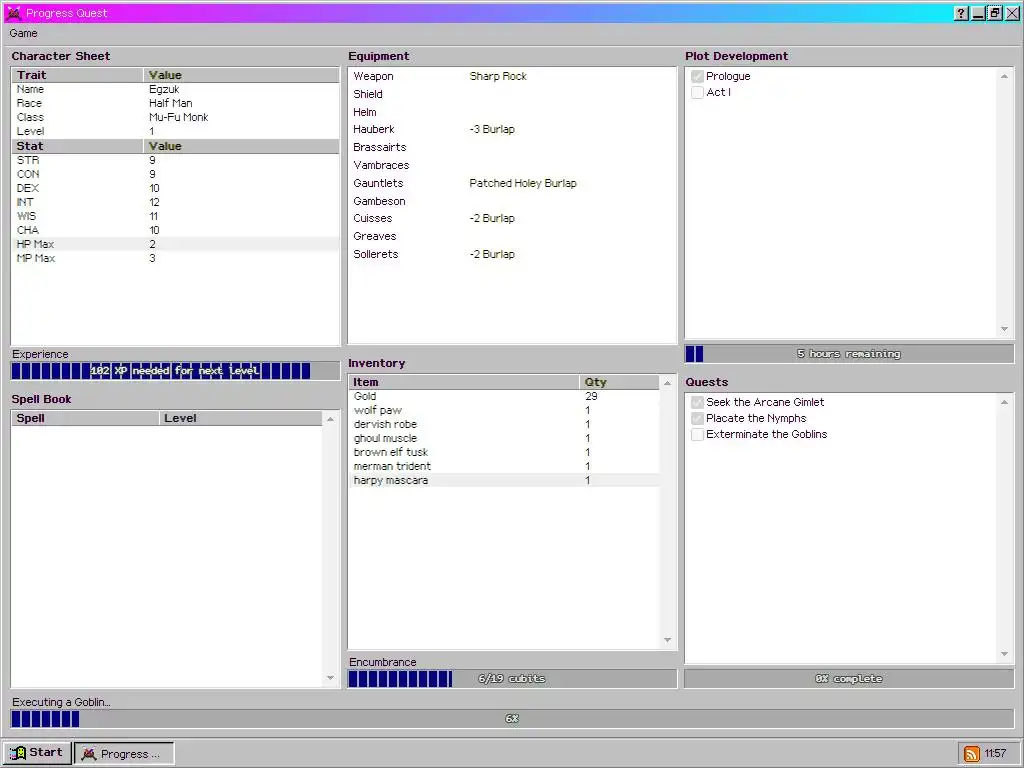Image resolution: width=1024 pixels, height=768 pixels.
Task: Select the Class row Mu-Fu Monk
Action: pyautogui.click(x=176, y=118)
